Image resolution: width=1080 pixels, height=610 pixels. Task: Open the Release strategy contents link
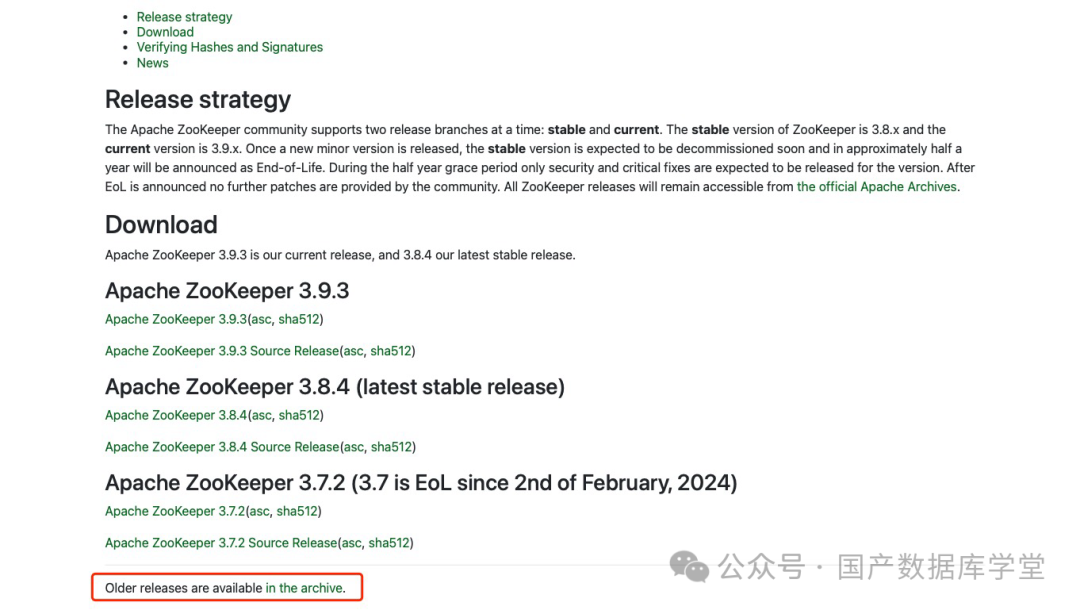tap(184, 17)
